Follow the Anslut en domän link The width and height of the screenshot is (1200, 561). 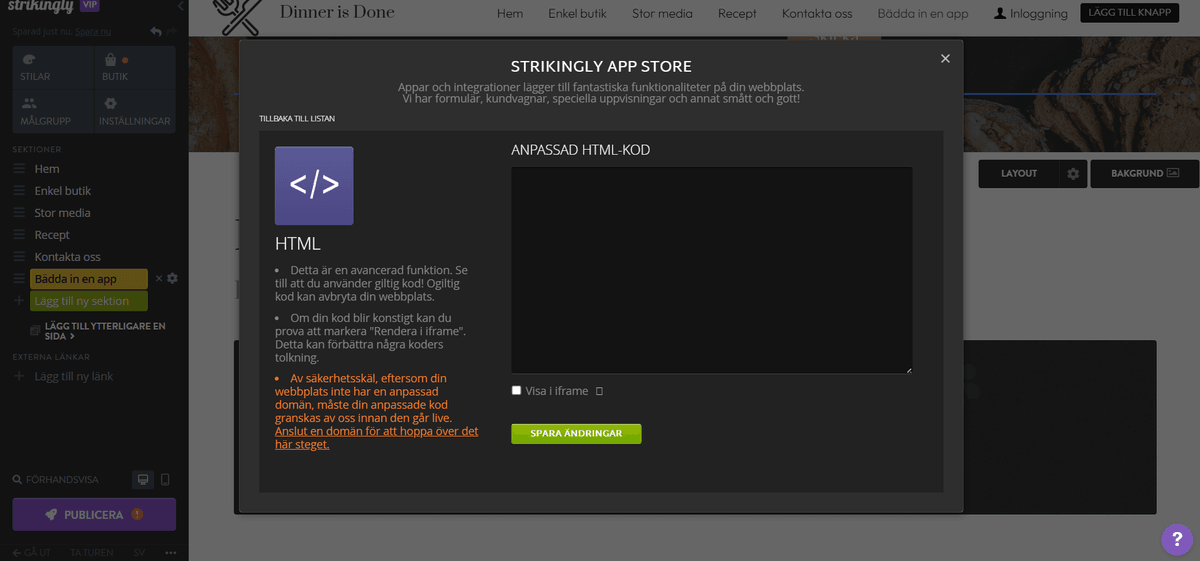click(x=376, y=437)
